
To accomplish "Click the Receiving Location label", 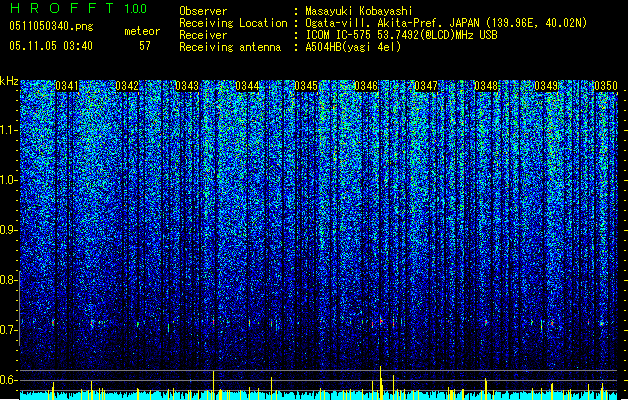I will 233,23.
